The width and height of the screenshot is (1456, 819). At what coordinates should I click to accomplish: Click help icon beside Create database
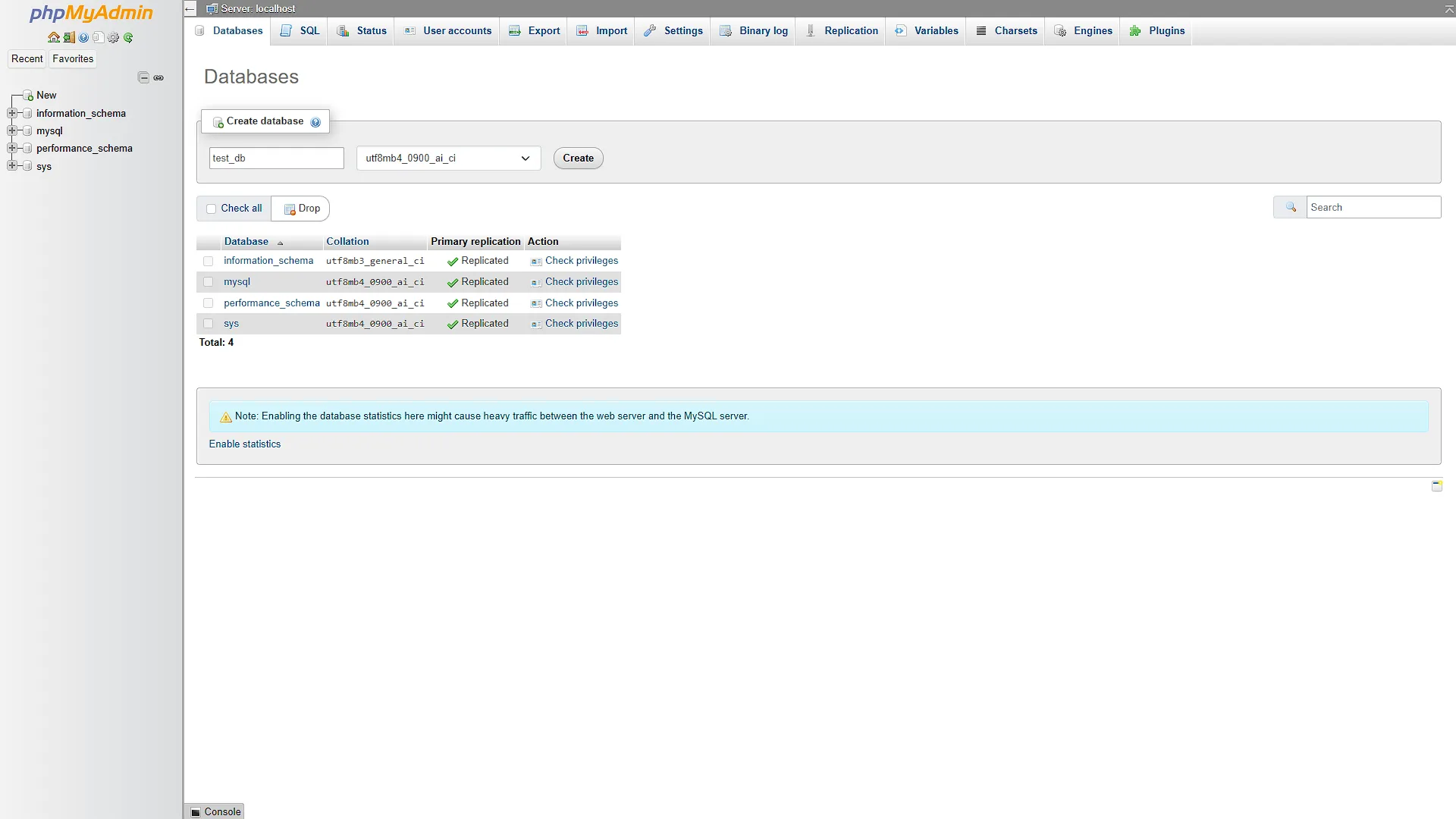coord(315,122)
